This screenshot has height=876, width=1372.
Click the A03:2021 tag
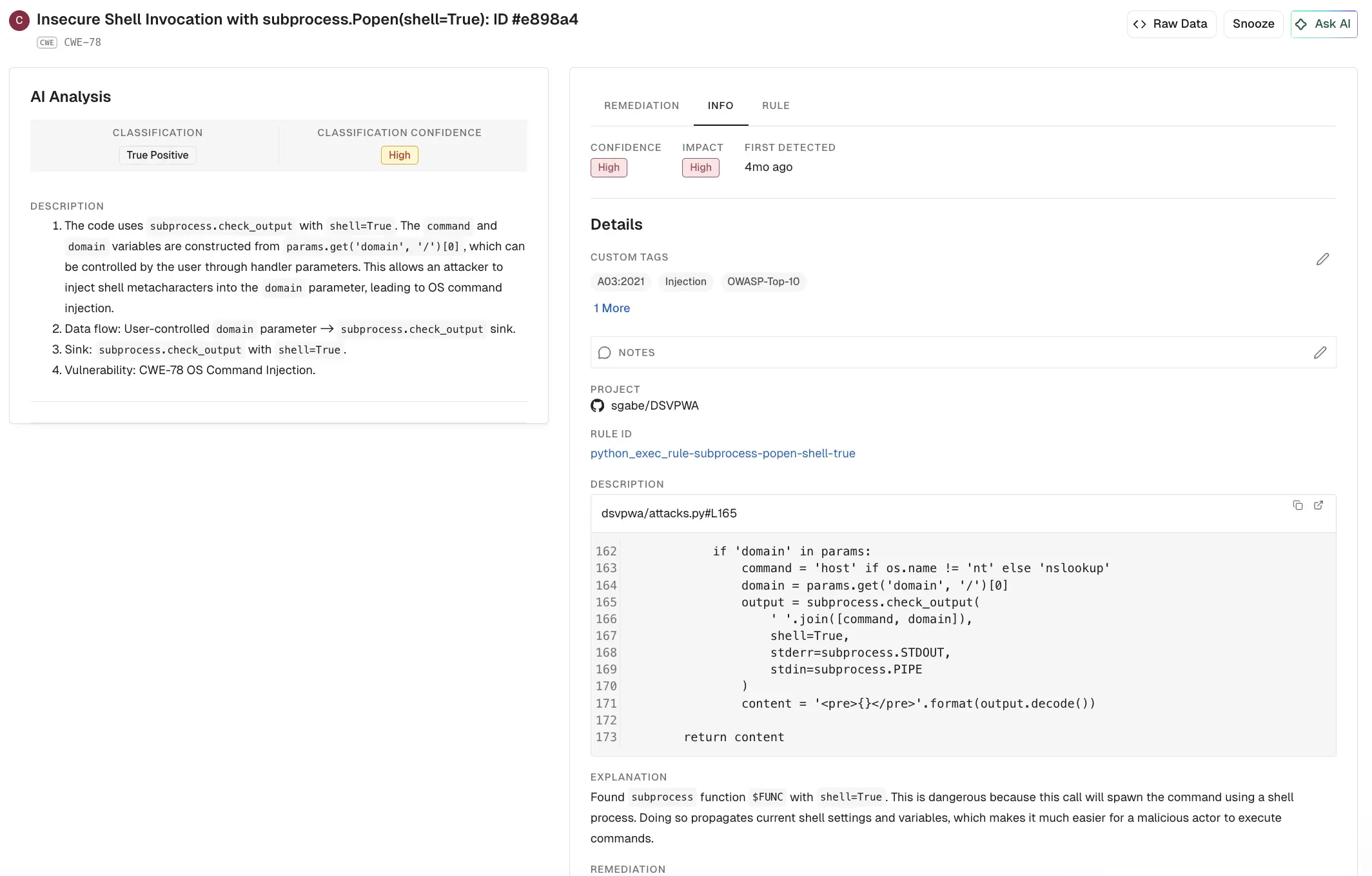tap(621, 281)
